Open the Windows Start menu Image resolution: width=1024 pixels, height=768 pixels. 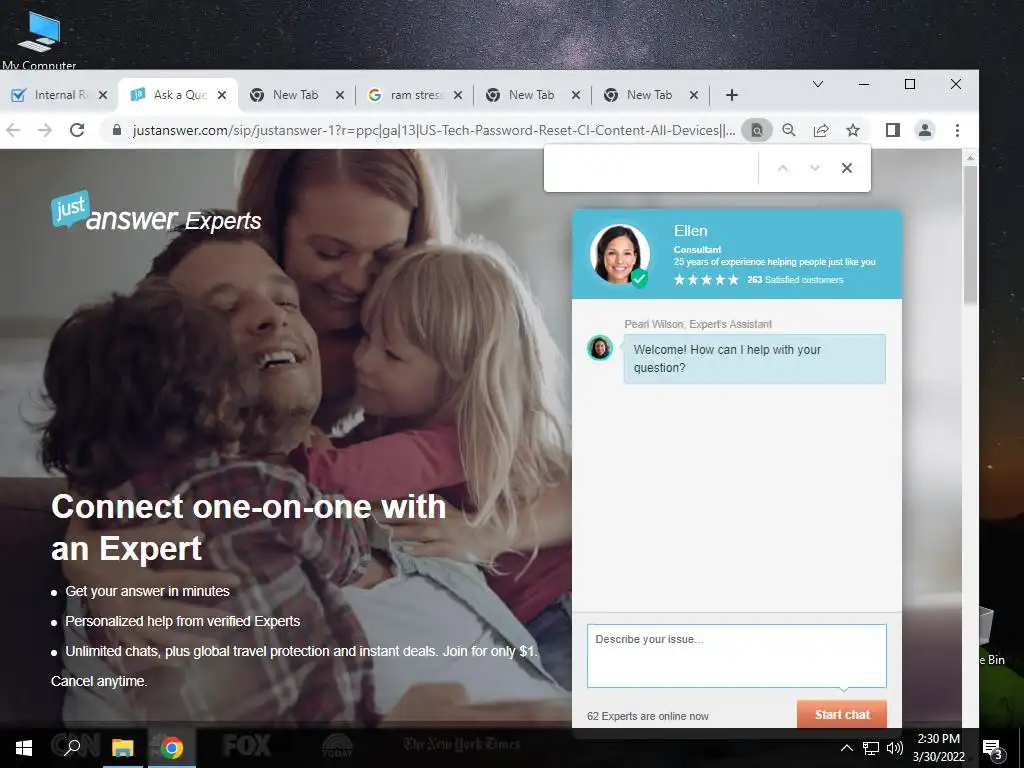(x=24, y=748)
